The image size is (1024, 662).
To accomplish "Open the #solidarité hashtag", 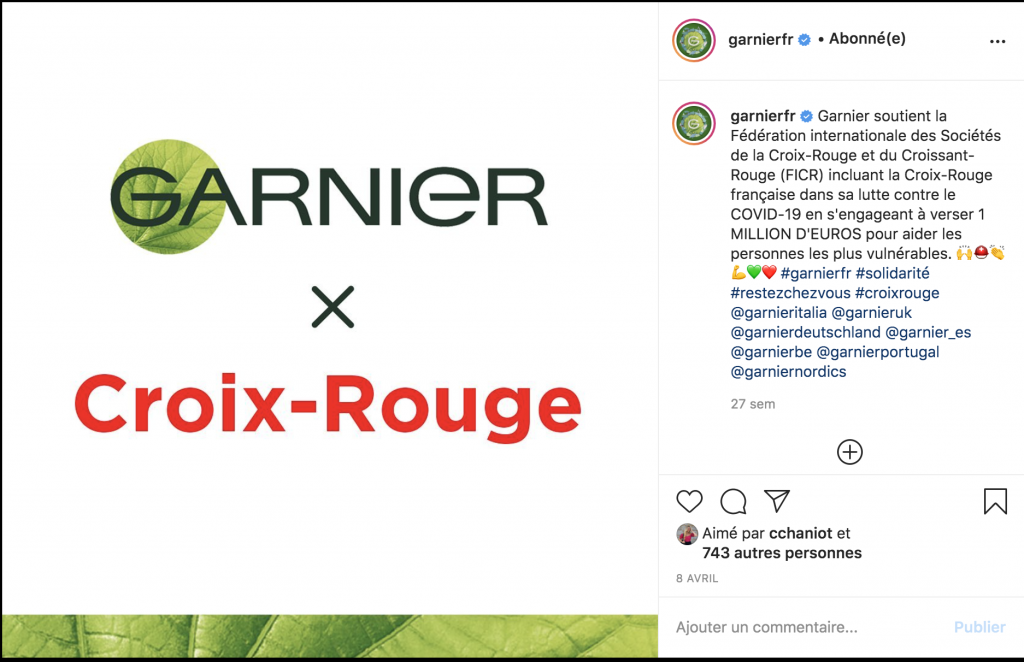I will 892,273.
